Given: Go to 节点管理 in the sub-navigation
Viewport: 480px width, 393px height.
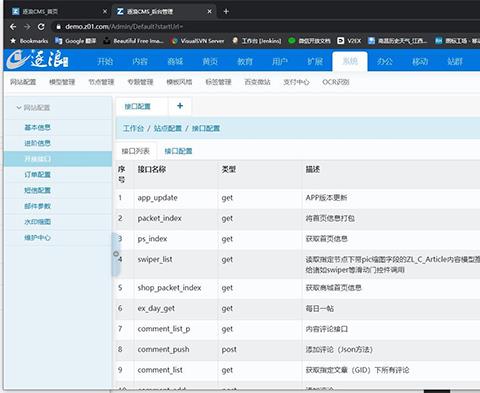Looking at the screenshot, I should point(101,82).
